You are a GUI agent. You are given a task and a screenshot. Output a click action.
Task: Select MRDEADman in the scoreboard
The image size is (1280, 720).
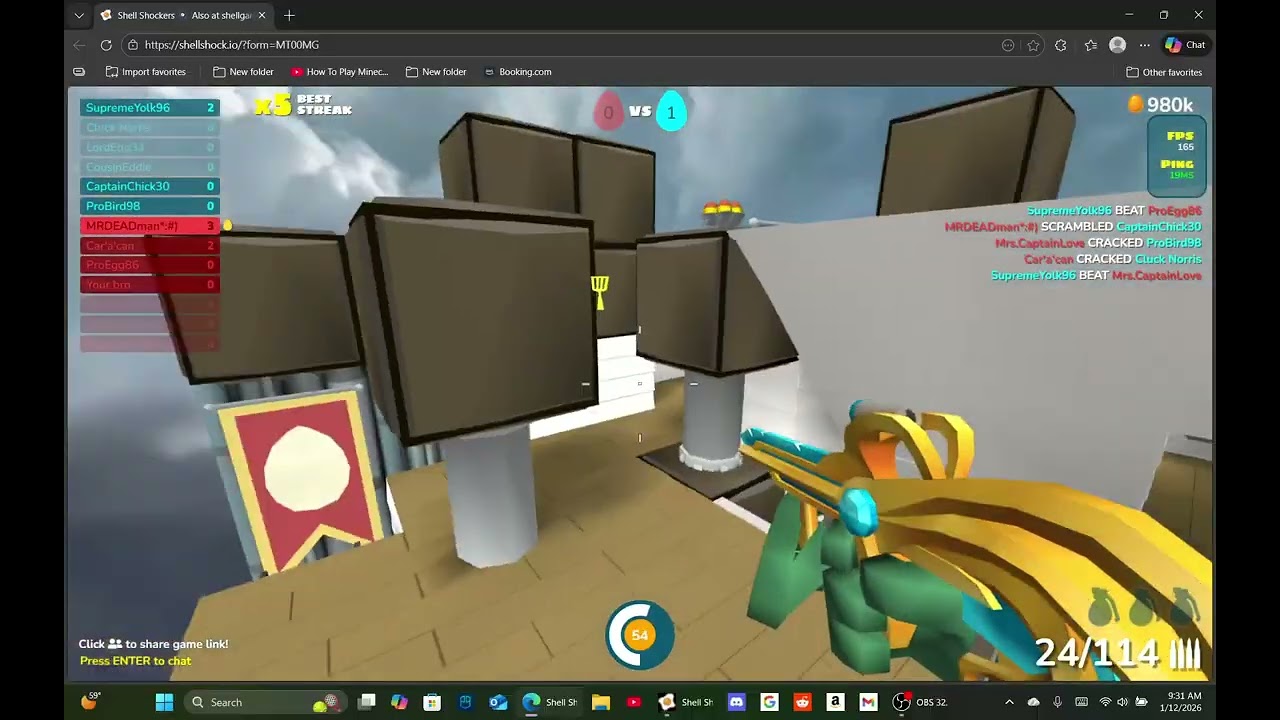150,226
